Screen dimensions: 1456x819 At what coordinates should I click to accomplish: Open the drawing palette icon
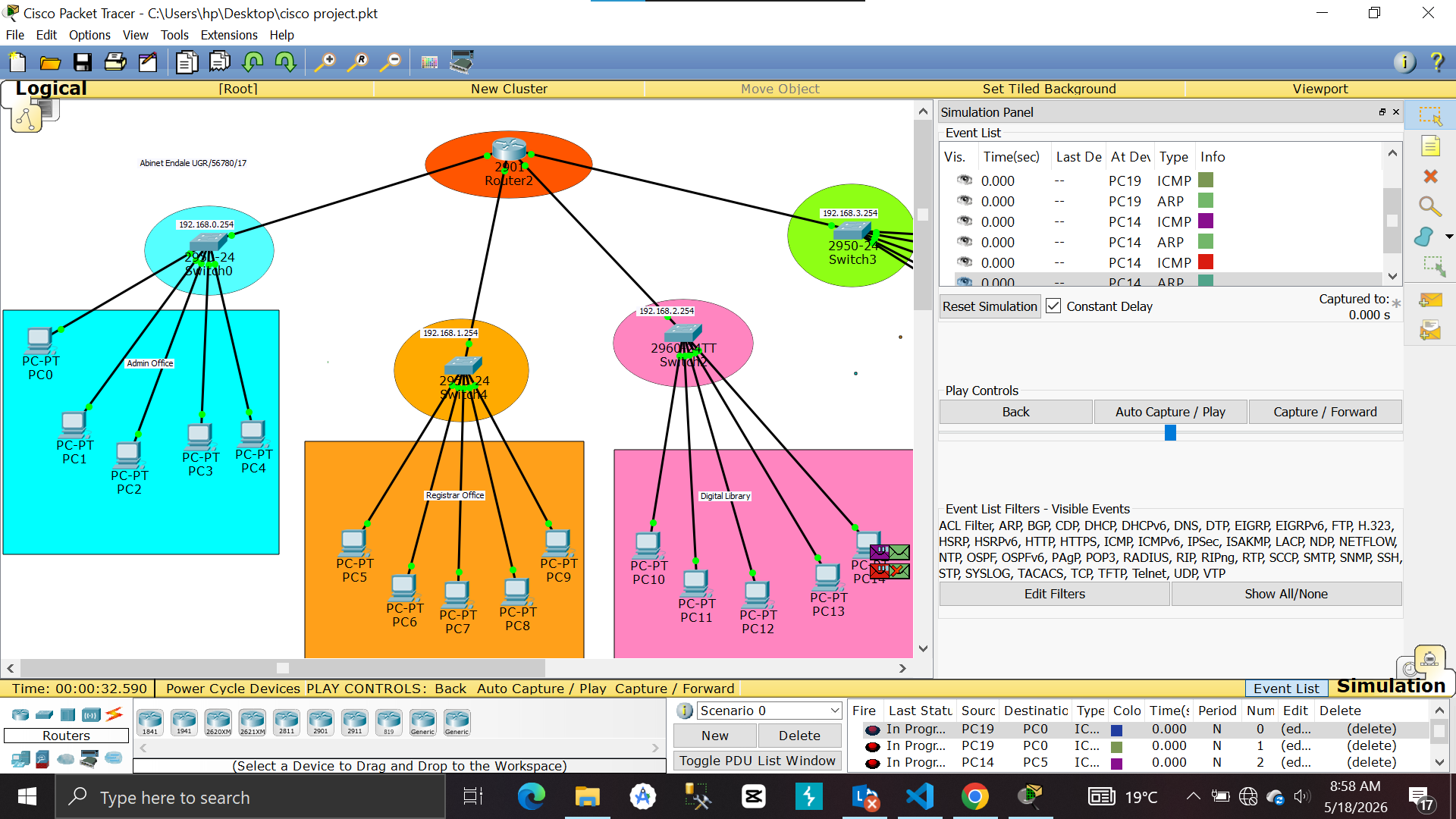point(429,62)
